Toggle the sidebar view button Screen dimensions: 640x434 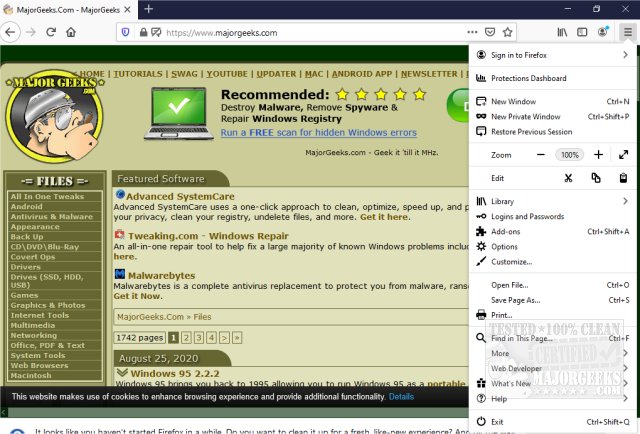click(x=582, y=32)
